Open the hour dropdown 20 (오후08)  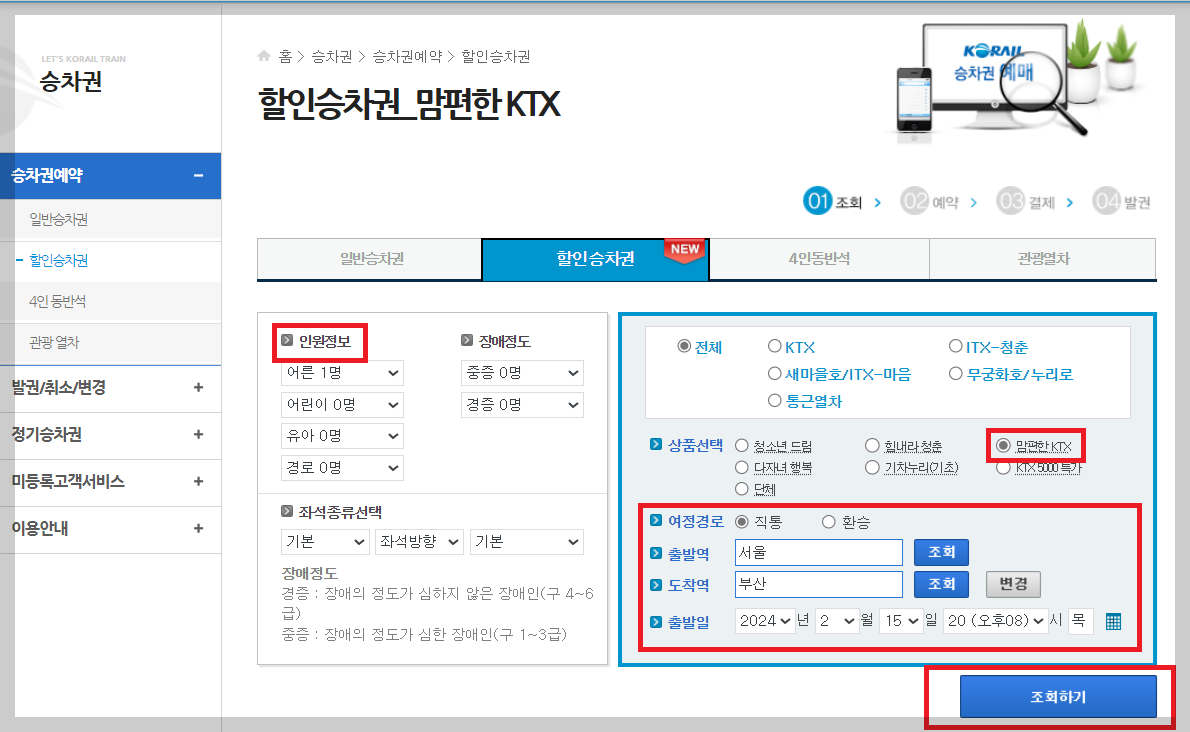pyautogui.click(x=996, y=620)
